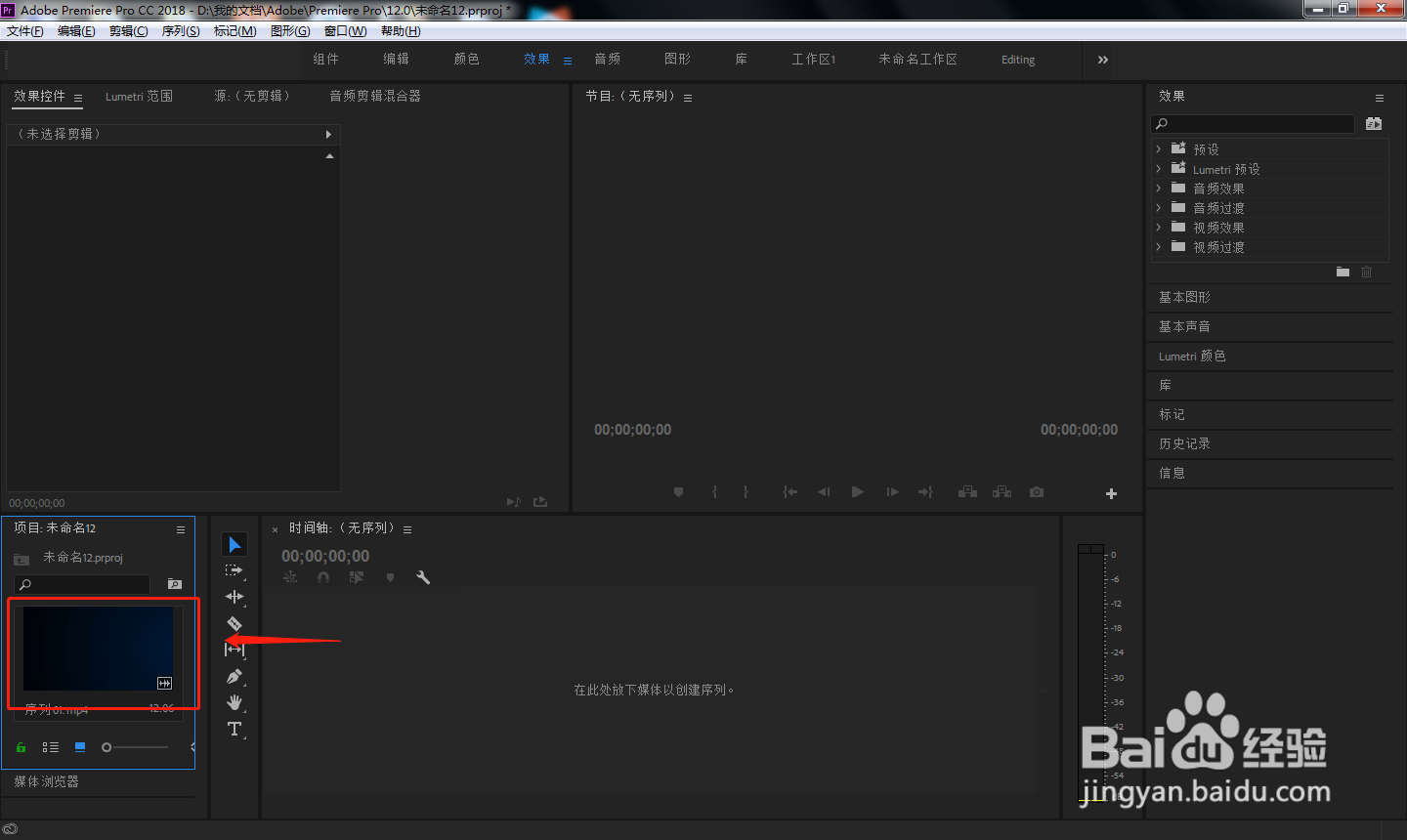The width and height of the screenshot is (1407, 840).
Task: Select the Pen tool
Action: 234,676
